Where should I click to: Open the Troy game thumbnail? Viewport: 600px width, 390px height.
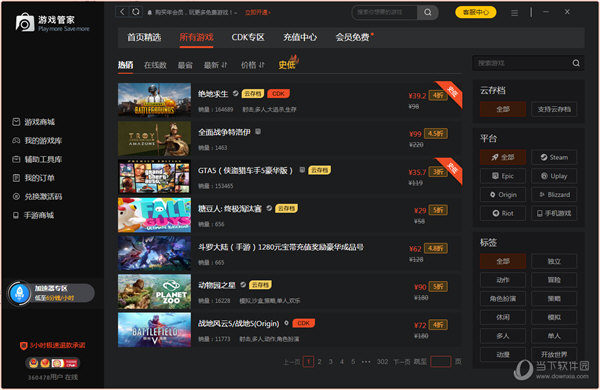pyautogui.click(x=154, y=138)
